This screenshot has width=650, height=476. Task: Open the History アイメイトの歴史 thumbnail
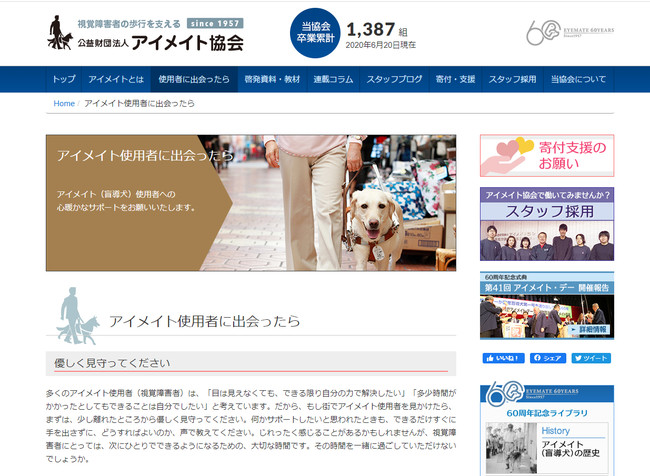tap(547, 448)
